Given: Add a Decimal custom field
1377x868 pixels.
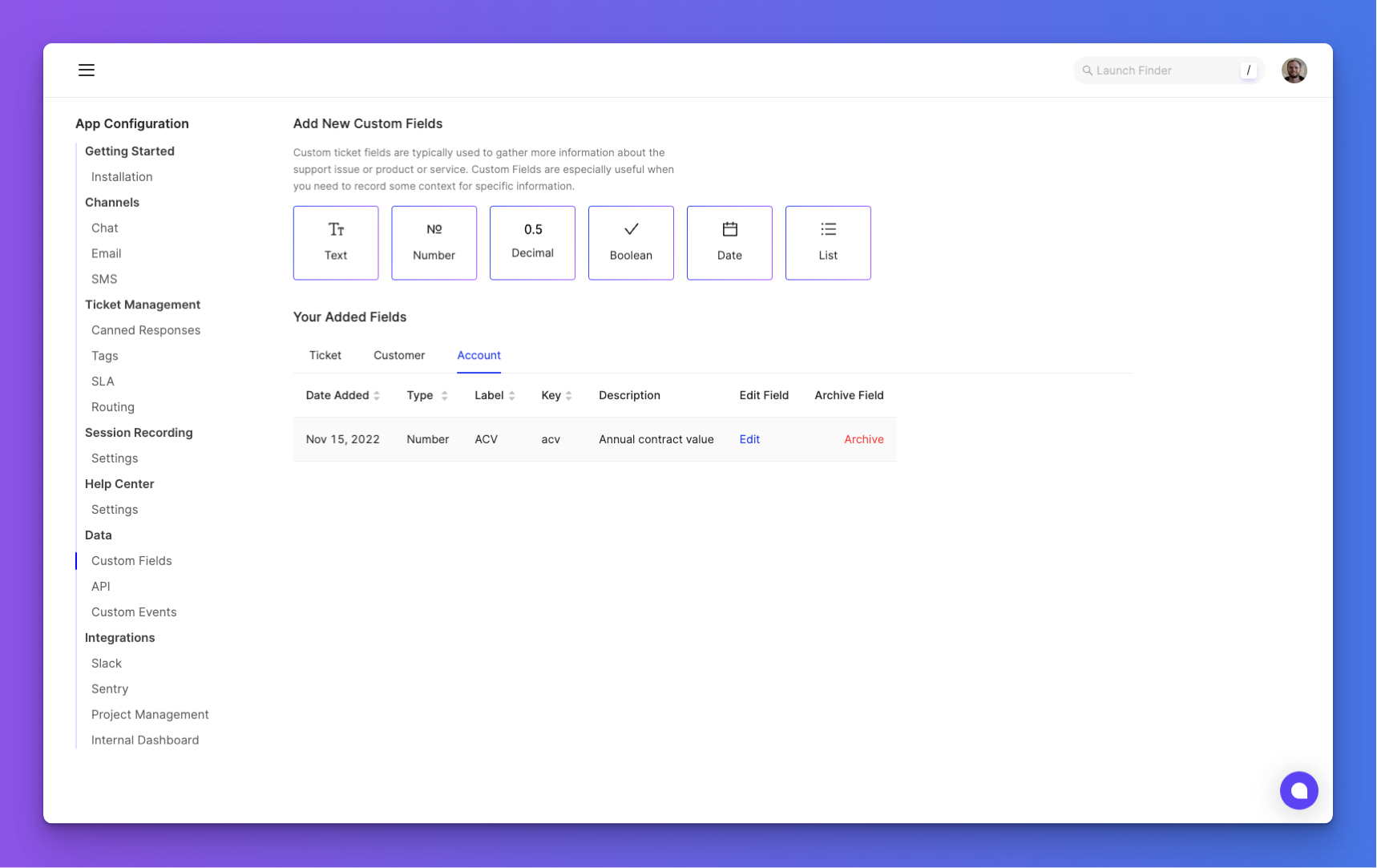Looking at the screenshot, I should pyautogui.click(x=532, y=243).
